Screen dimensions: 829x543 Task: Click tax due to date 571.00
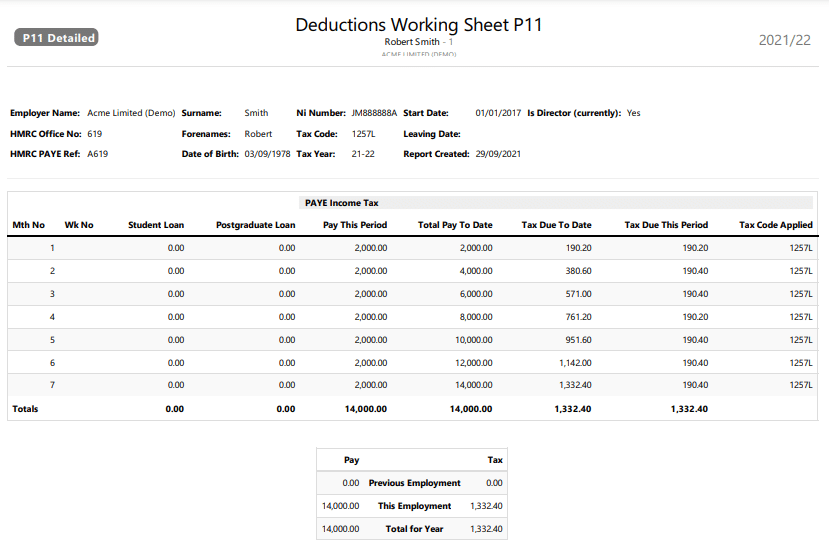pos(578,294)
